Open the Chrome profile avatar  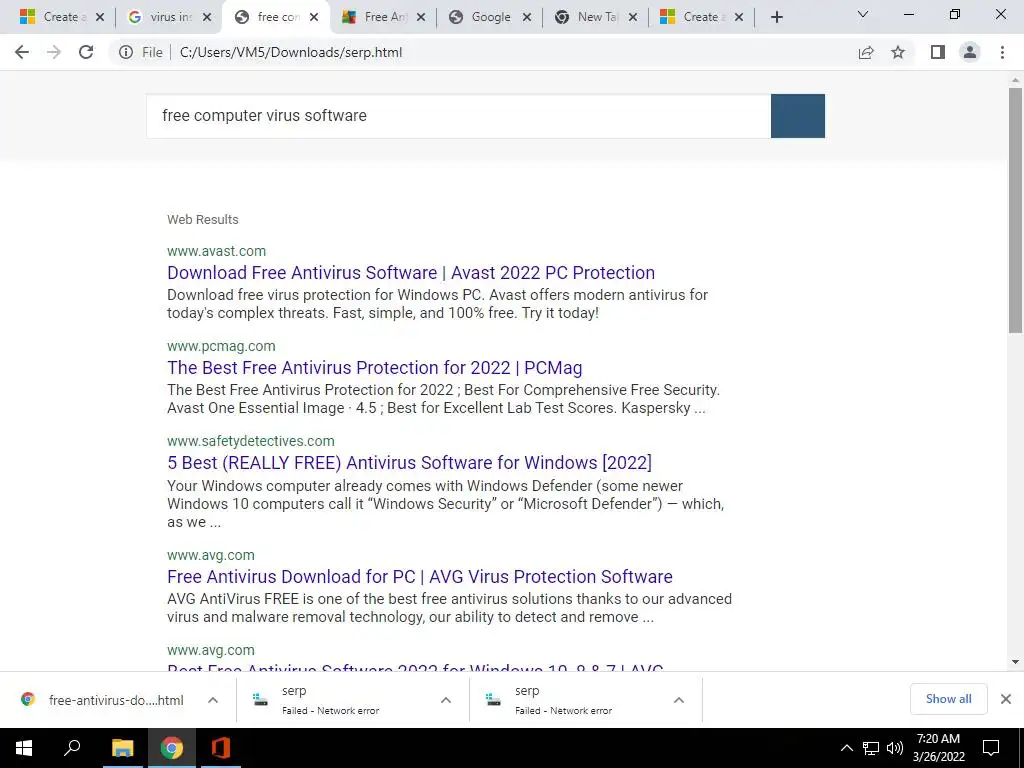tap(970, 52)
